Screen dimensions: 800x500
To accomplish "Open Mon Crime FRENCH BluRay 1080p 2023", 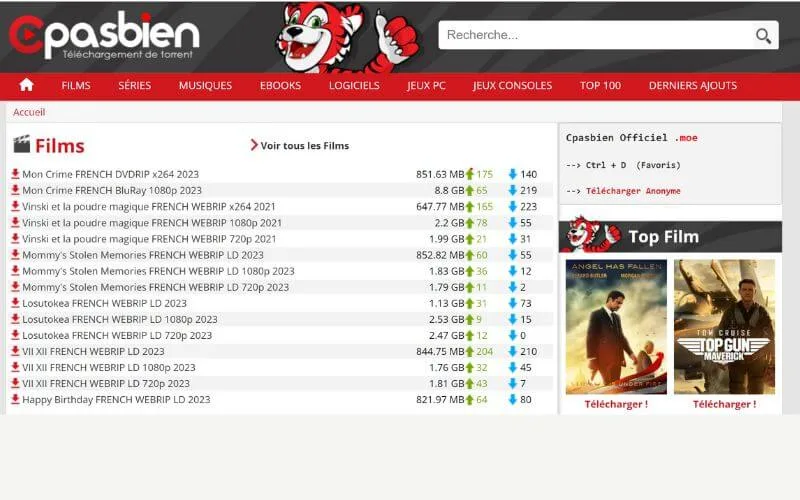I will [112, 190].
